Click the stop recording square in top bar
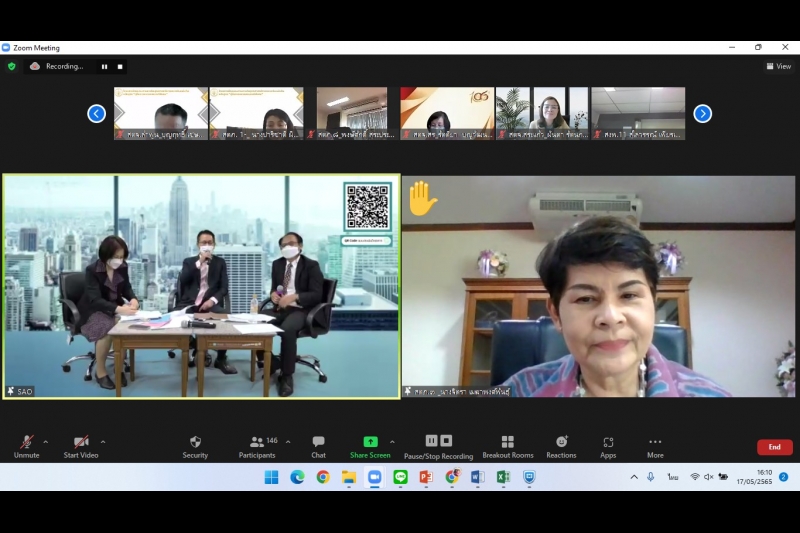 point(120,67)
